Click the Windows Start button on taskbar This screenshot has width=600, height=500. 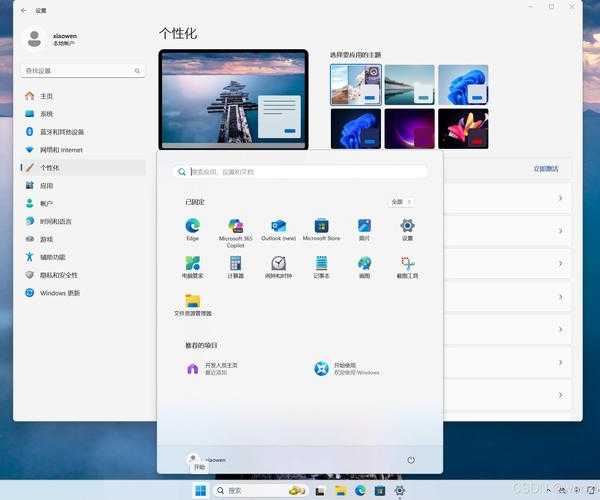(x=201, y=490)
